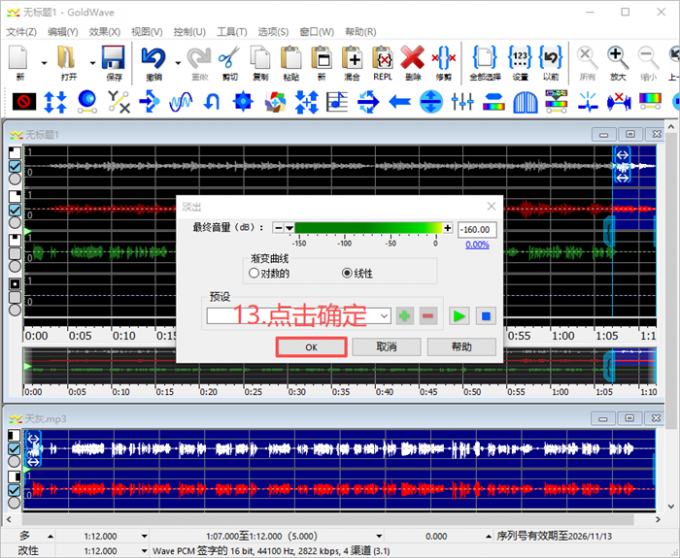The width and height of the screenshot is (680, 558).
Task: Click the blue arch-shaped effect icon
Action: click(525, 102)
